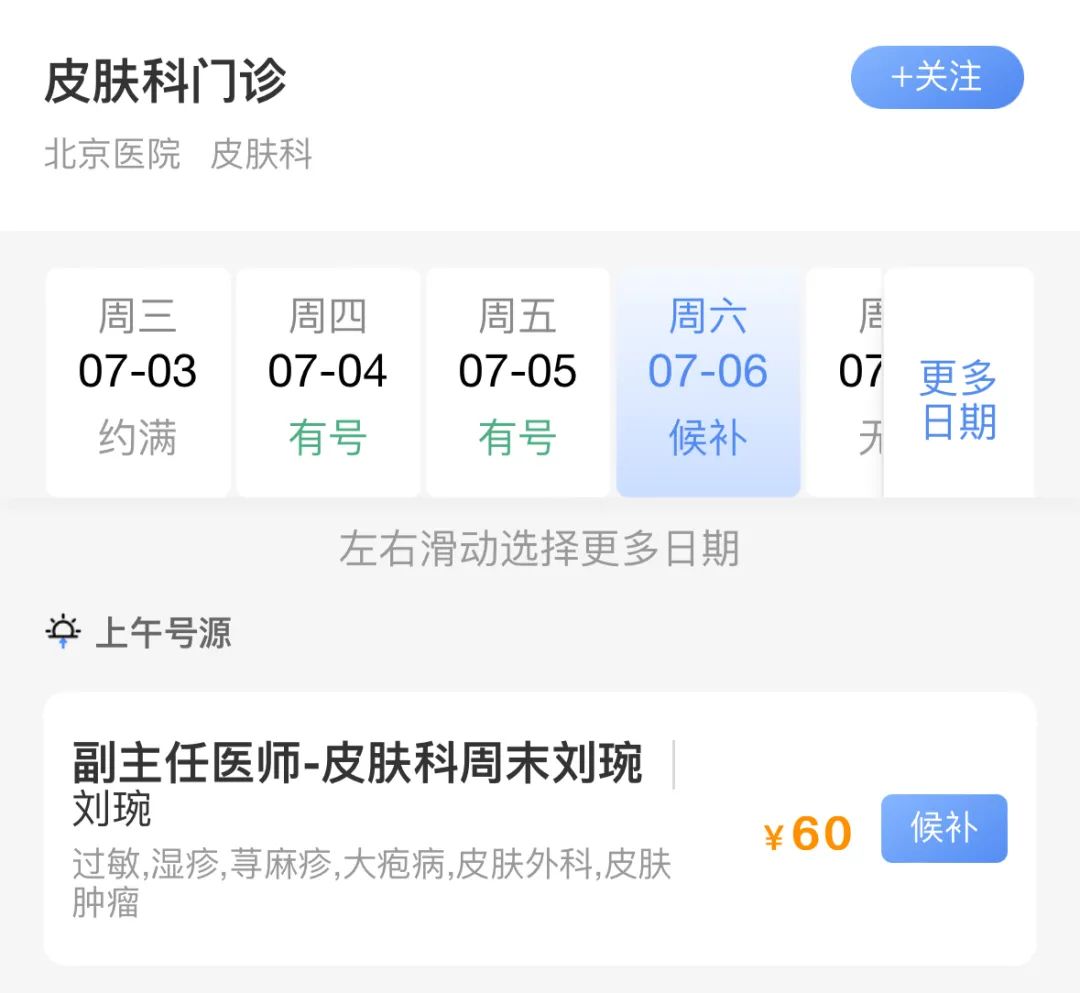Click the doctor name 刘琬 subtitle

(x=112, y=810)
